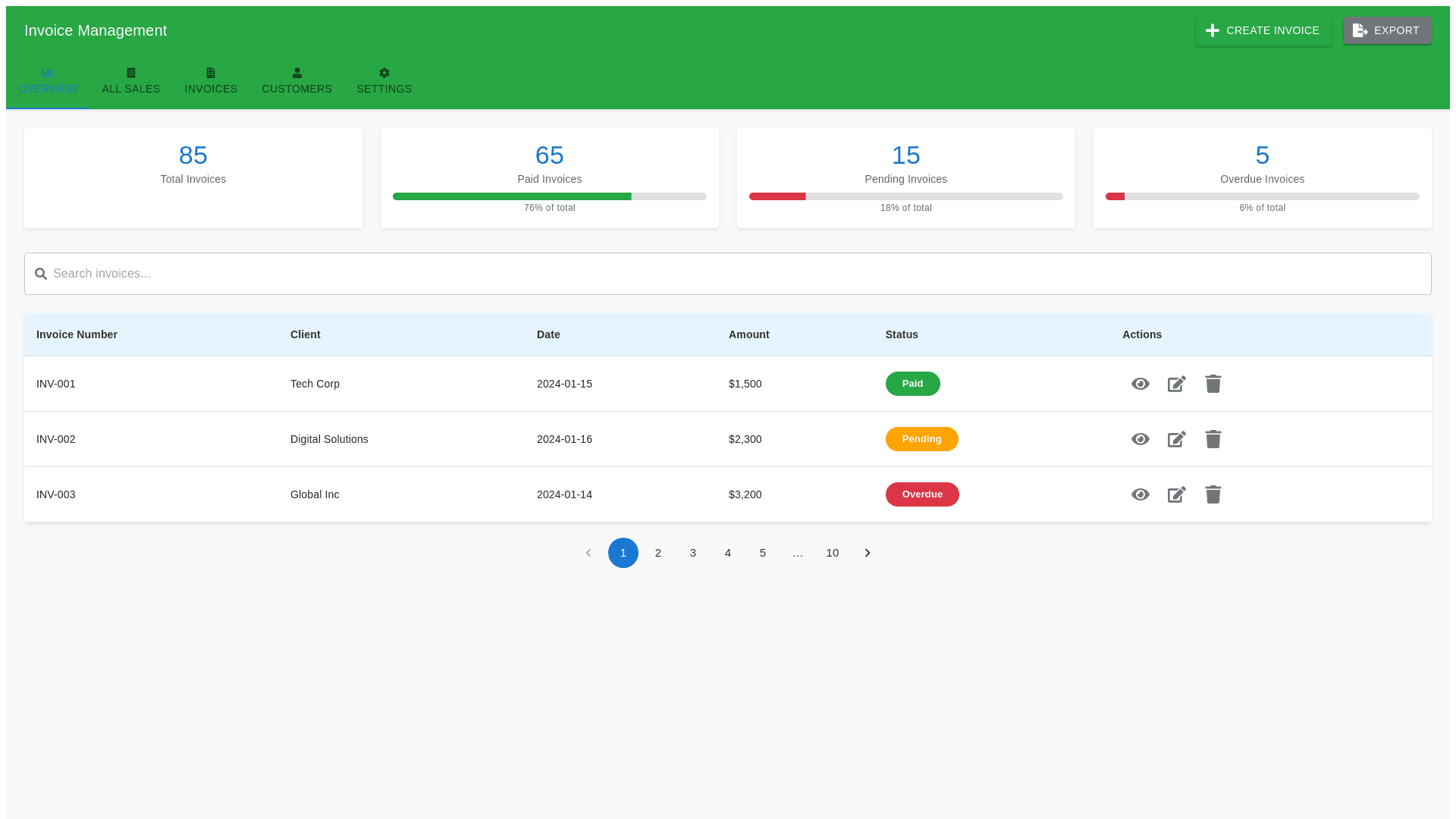Image resolution: width=1456 pixels, height=819 pixels.
Task: Delete the Global Inc invoice
Action: pyautogui.click(x=1213, y=494)
